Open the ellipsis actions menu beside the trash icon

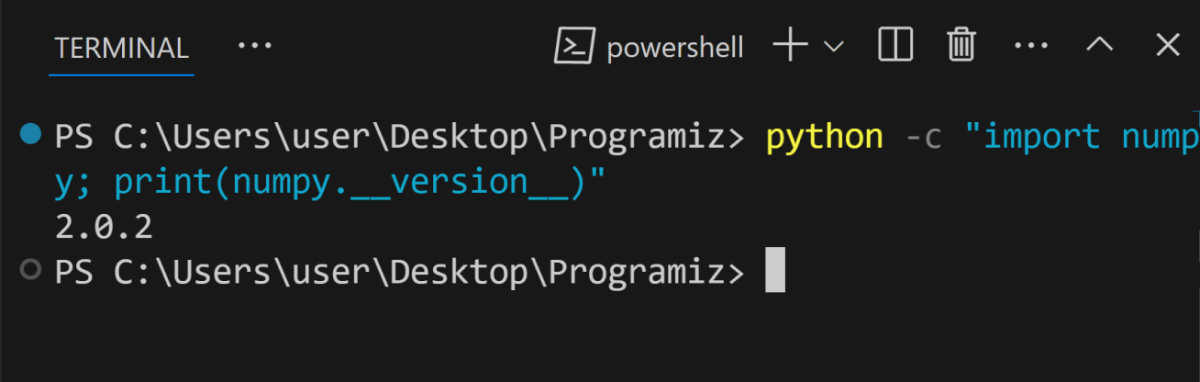coord(1030,46)
